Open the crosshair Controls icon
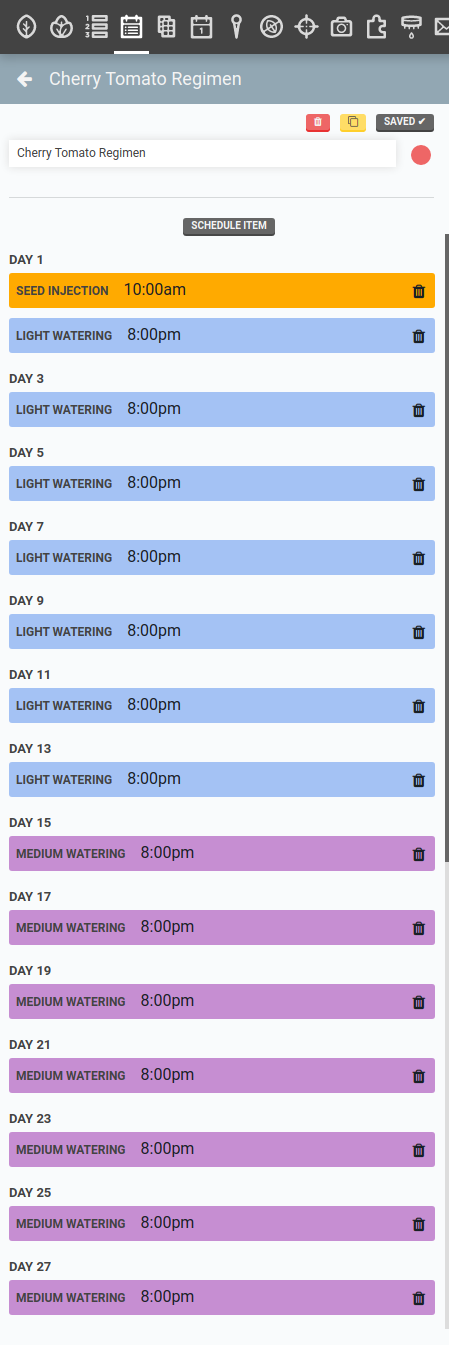The width and height of the screenshot is (449, 1345). [x=306, y=27]
